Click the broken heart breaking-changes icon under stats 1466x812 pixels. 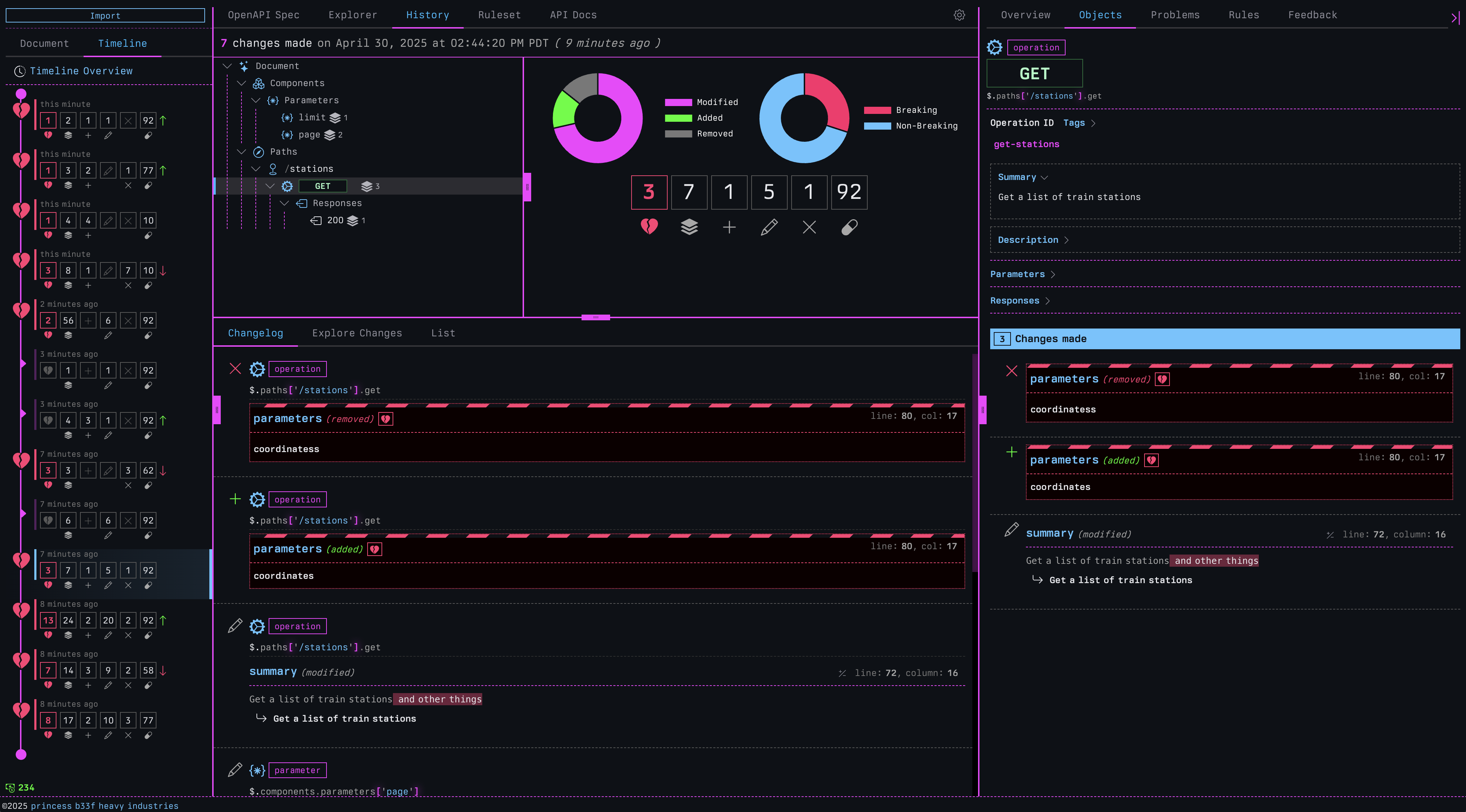click(649, 227)
